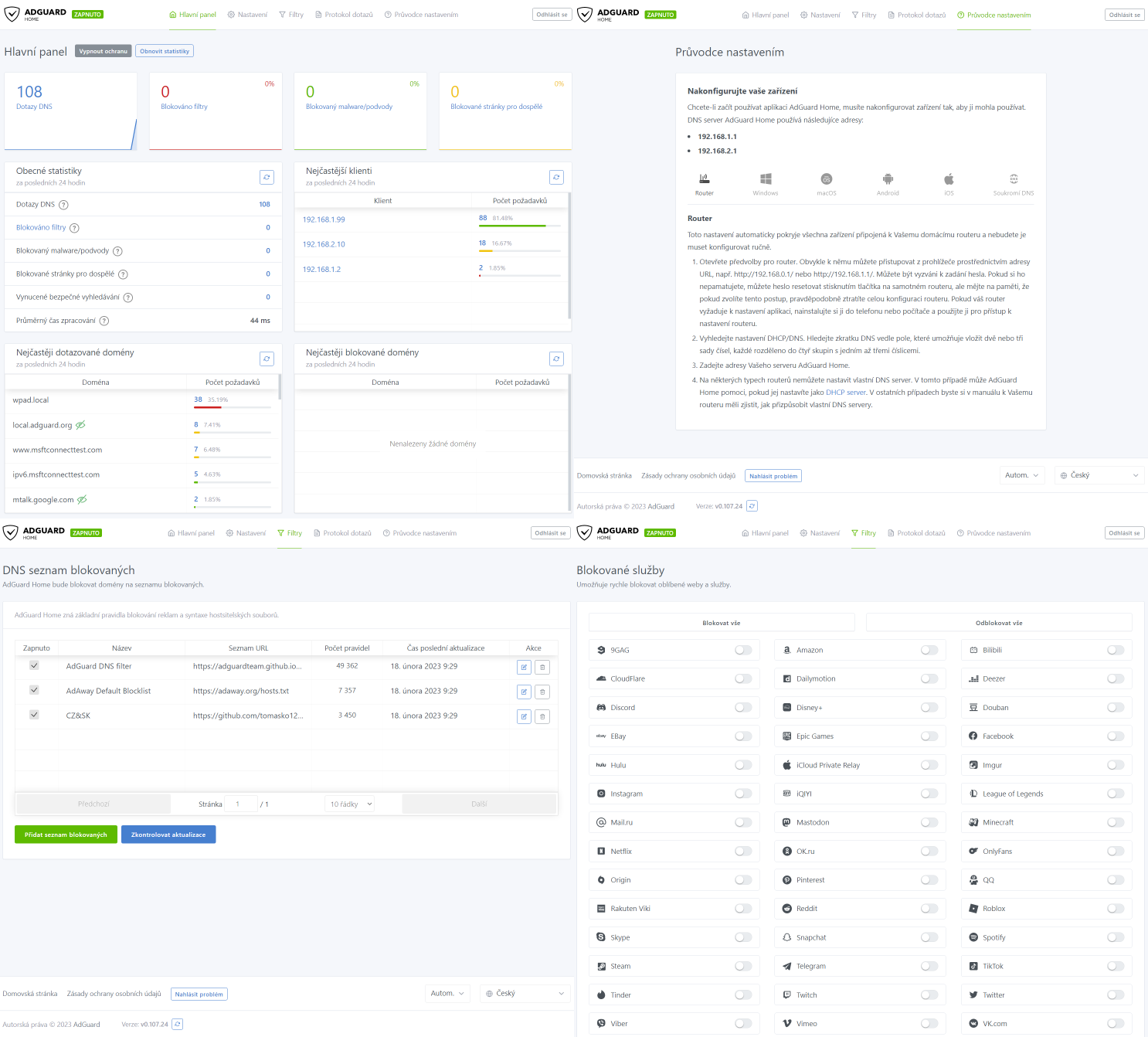The height and width of the screenshot is (1037, 1148).
Task: Open Protokol dotazů tab on dashboard
Action: (344, 15)
